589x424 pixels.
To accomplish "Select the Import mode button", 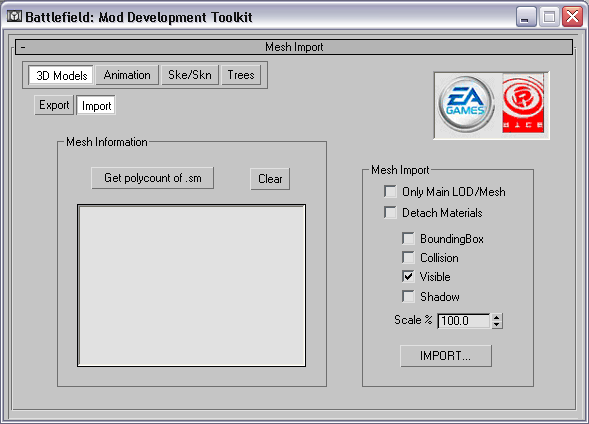I will (96, 106).
